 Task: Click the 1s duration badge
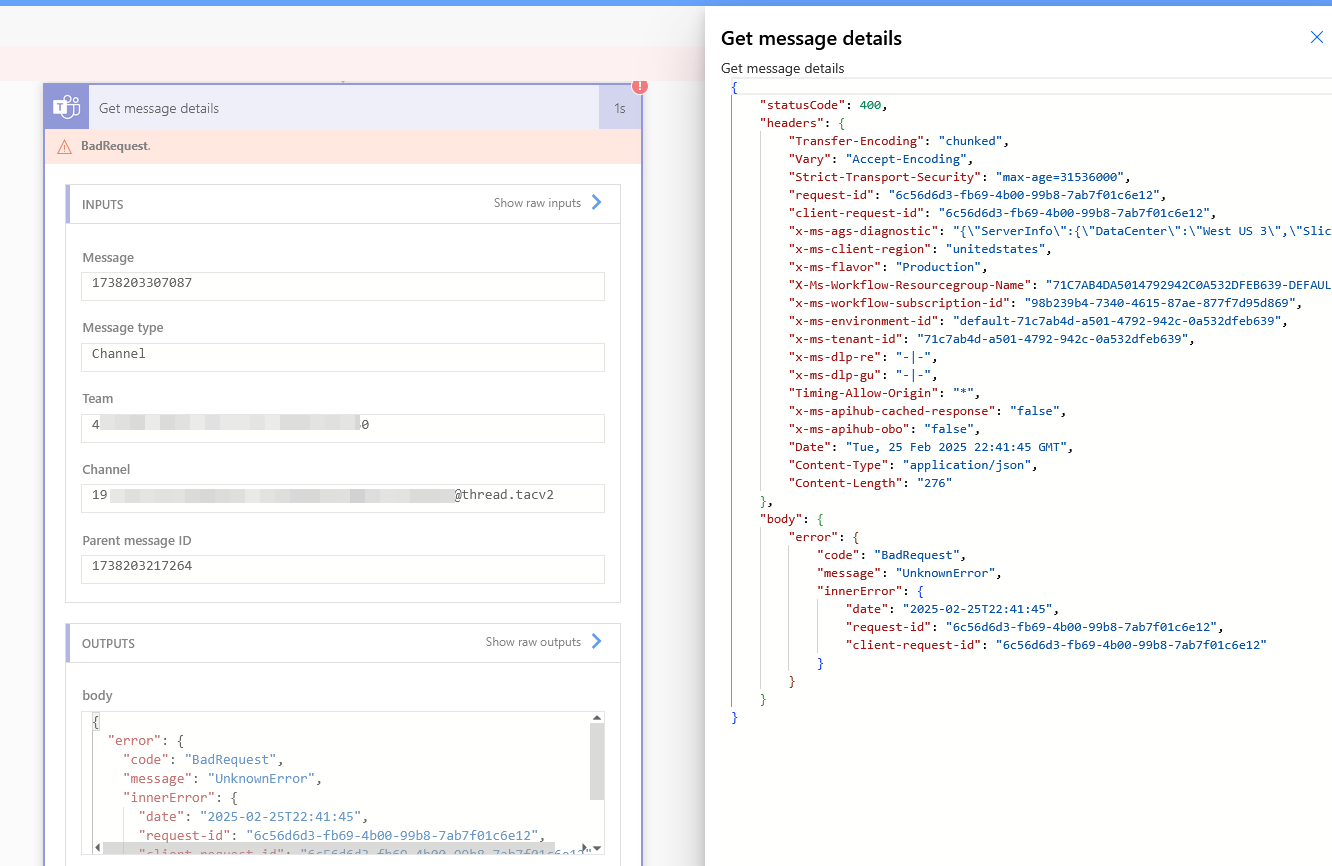(620, 108)
